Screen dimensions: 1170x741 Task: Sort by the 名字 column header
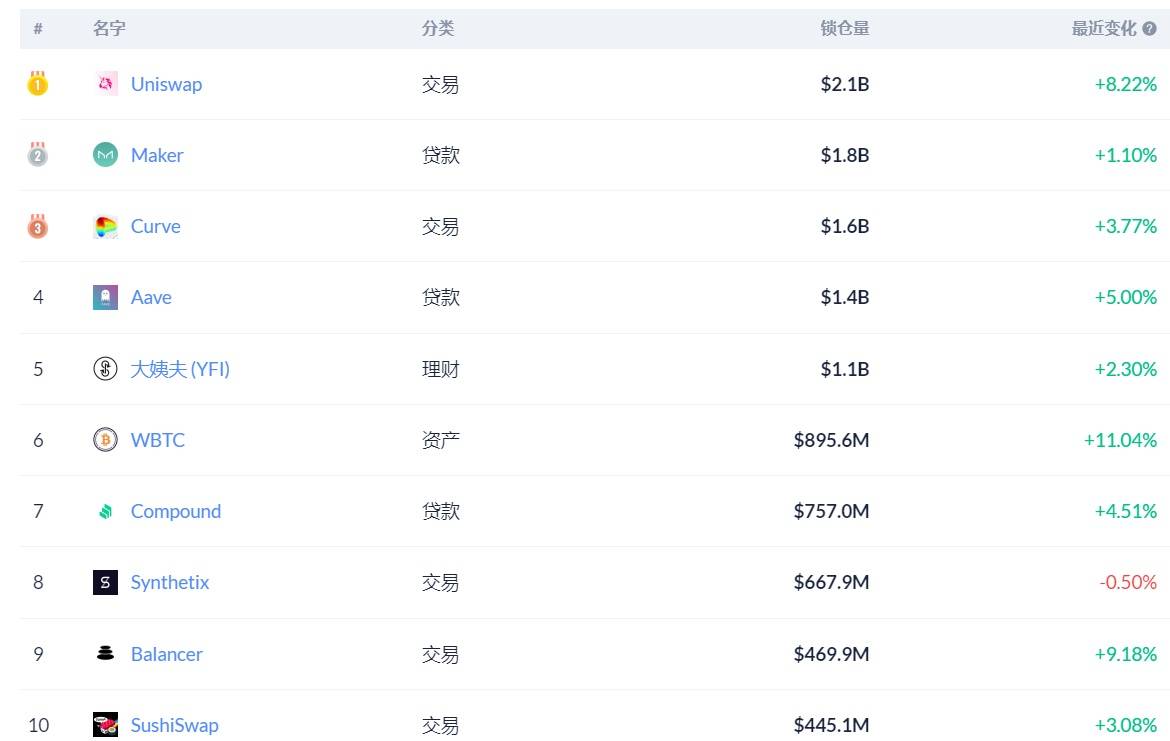(109, 28)
